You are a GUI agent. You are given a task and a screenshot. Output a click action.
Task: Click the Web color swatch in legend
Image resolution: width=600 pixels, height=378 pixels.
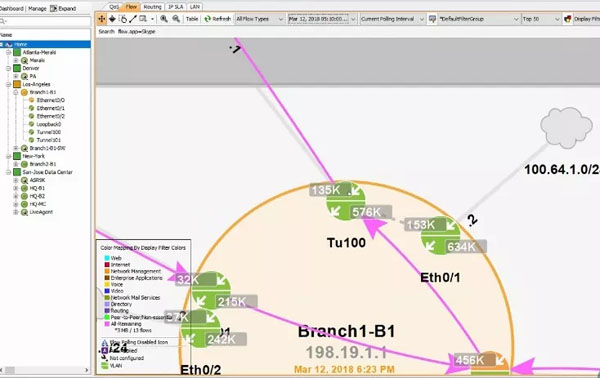[x=107, y=258]
